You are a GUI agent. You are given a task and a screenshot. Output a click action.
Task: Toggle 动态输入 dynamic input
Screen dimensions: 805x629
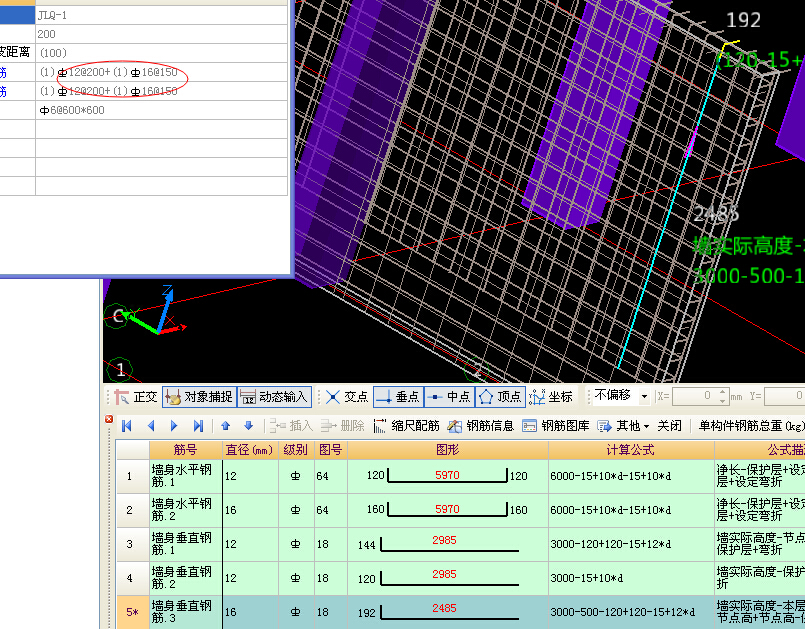coord(275,397)
